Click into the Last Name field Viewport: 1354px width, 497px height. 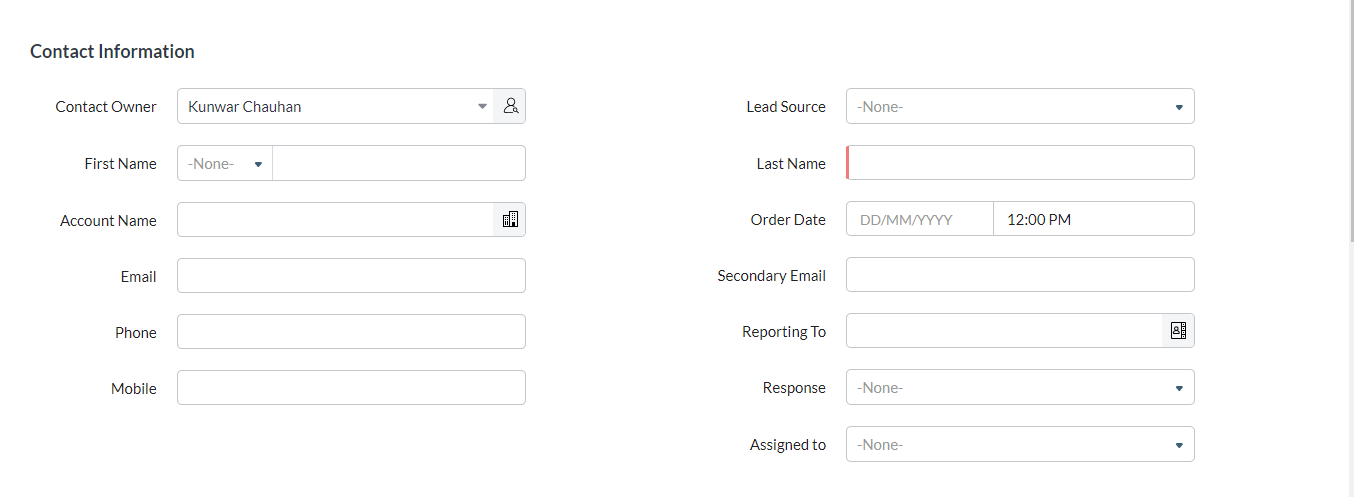point(1020,163)
